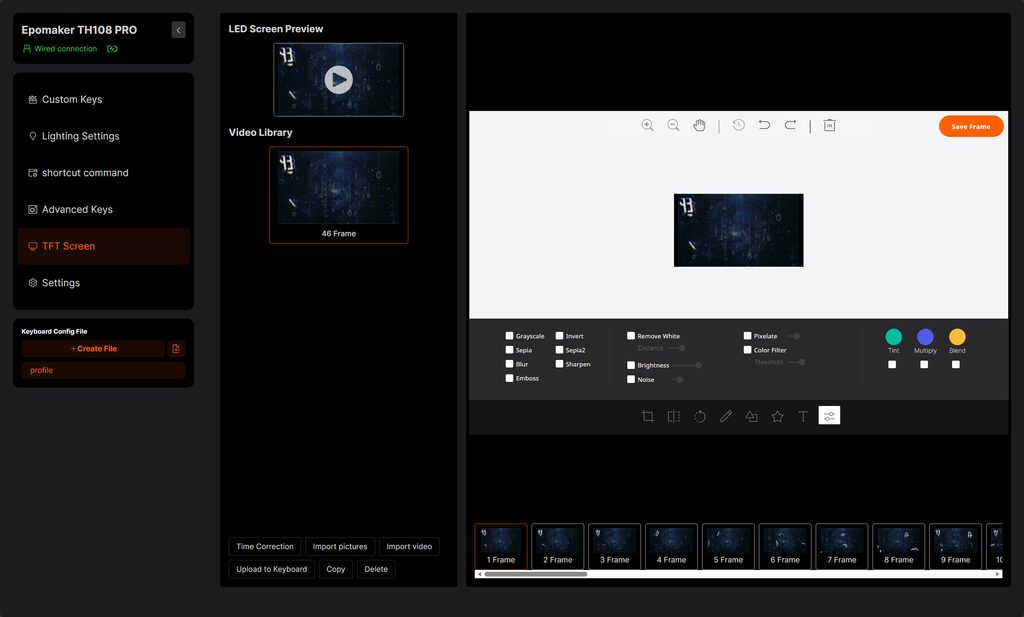1024x617 pixels.
Task: Open the edit history clock icon
Action: click(x=739, y=125)
